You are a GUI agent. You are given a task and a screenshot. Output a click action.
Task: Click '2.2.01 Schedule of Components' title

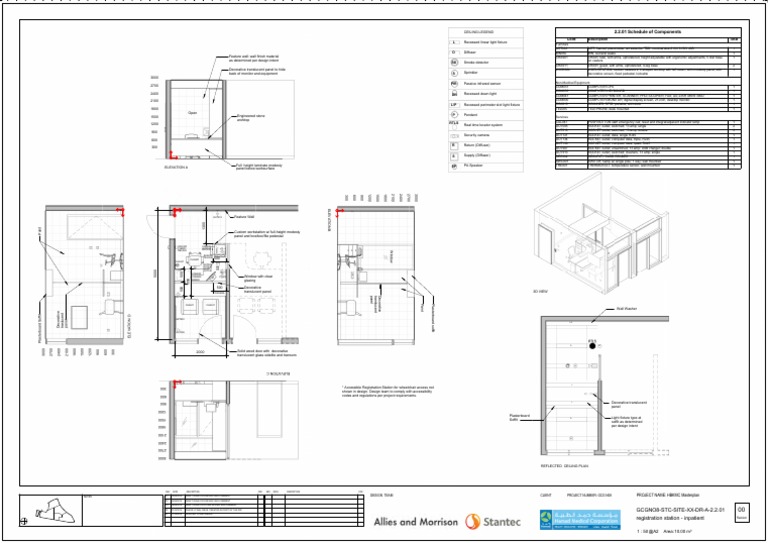click(648, 32)
